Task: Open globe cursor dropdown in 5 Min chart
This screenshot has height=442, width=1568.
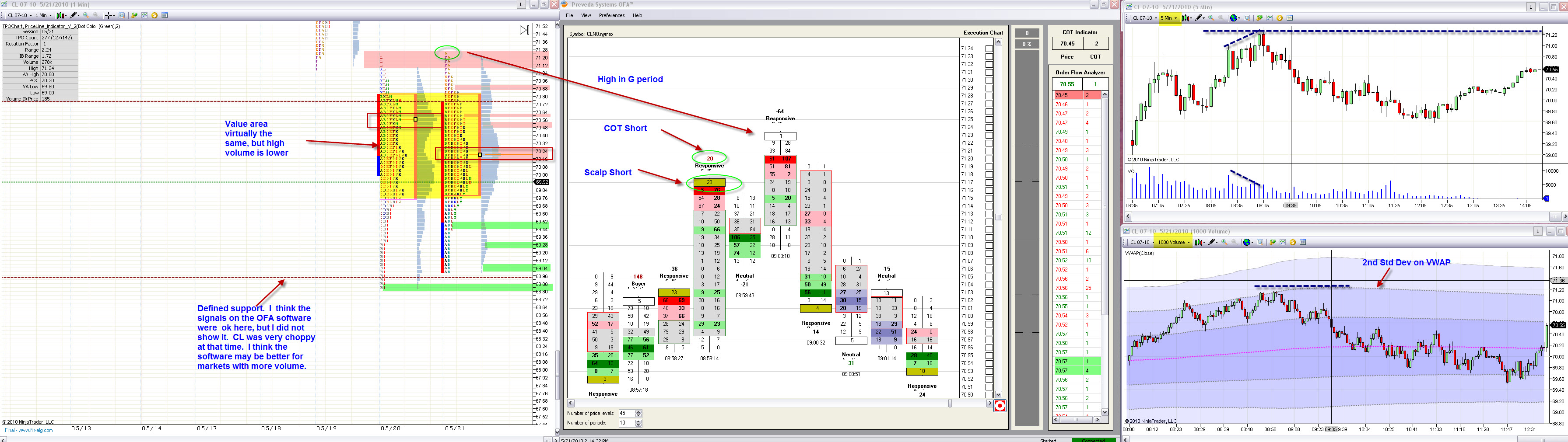Action: tap(1235, 17)
